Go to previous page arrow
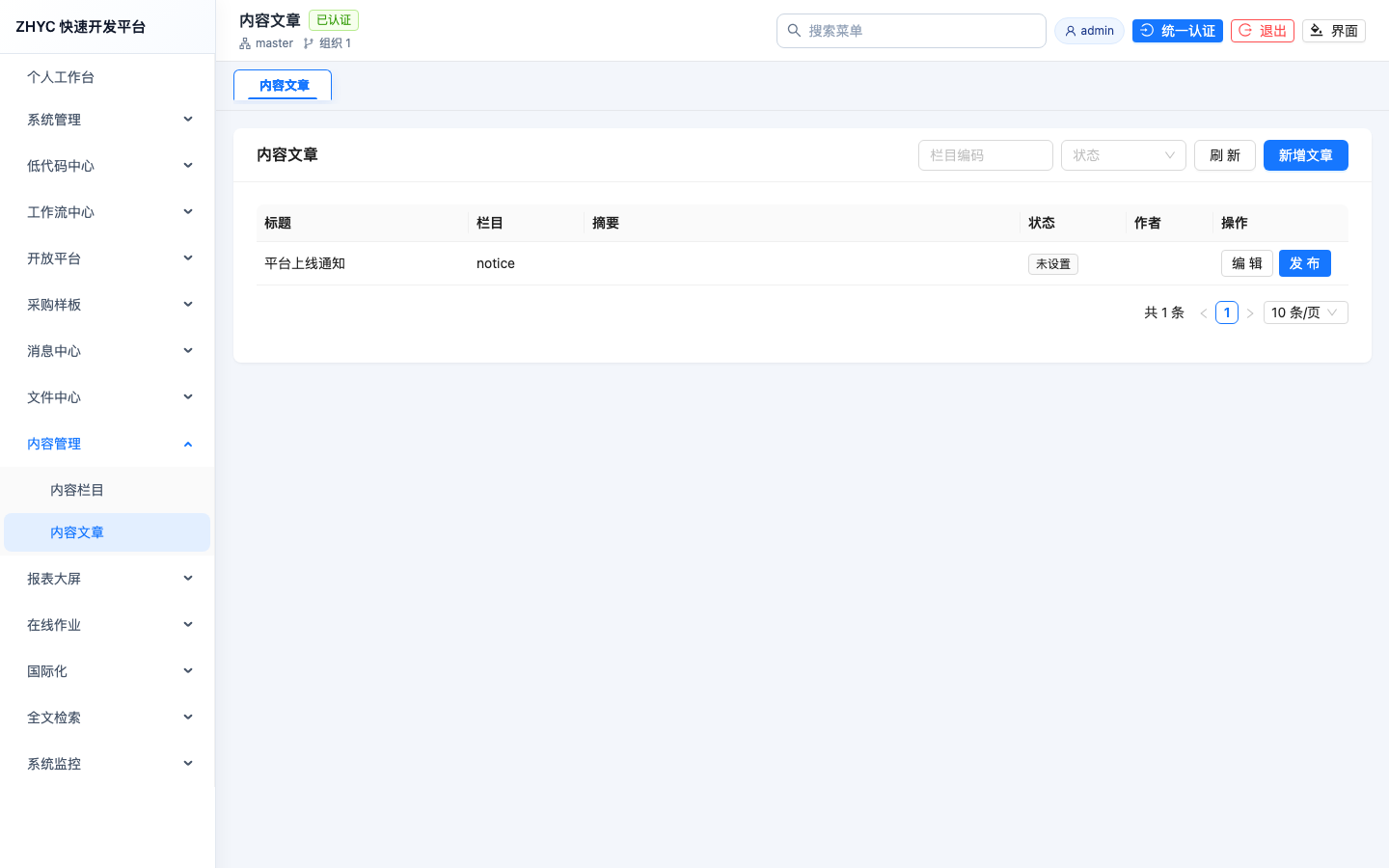This screenshot has height=868, width=1389. (x=1204, y=312)
